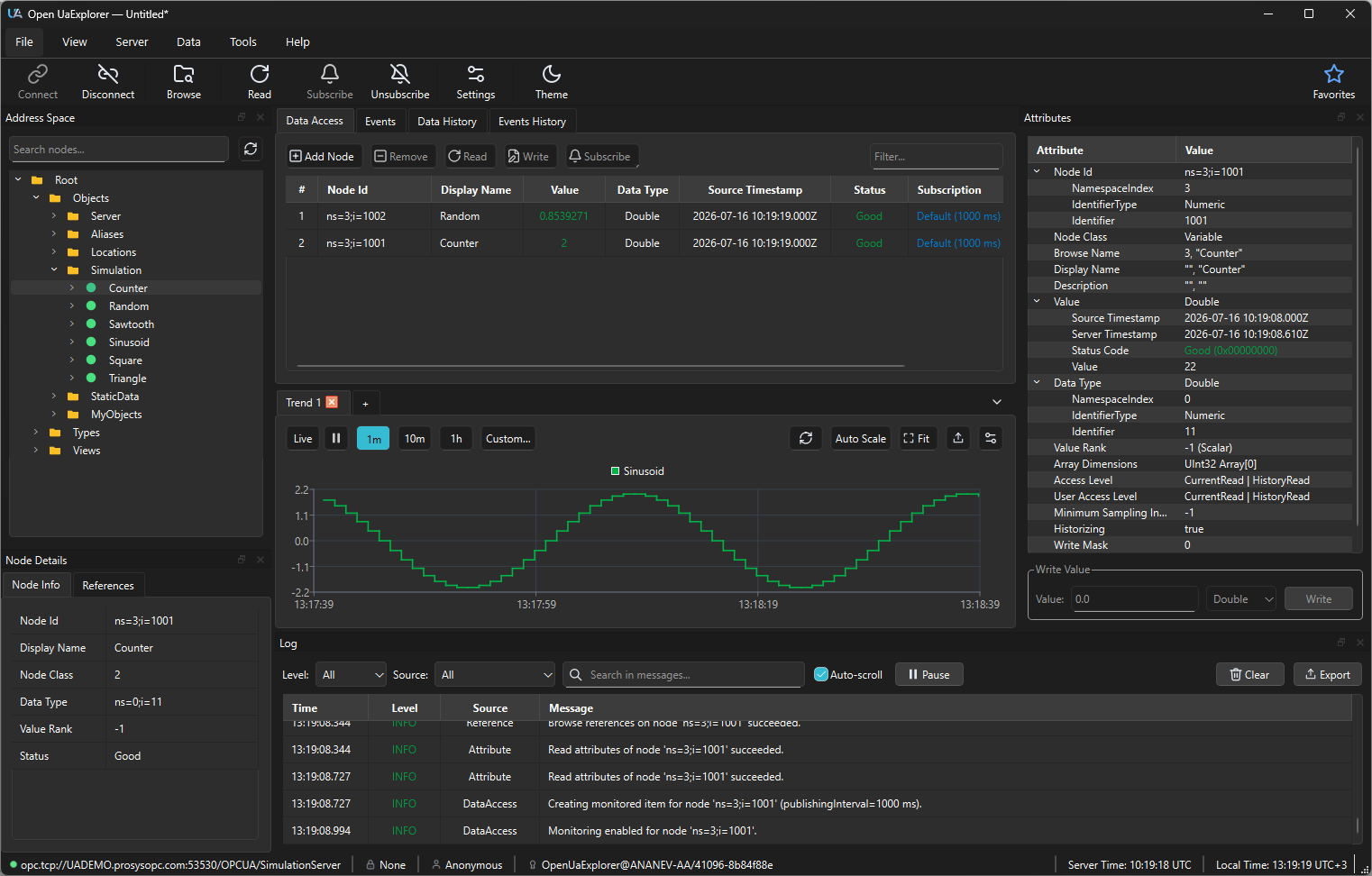Click the Write button in Data Access
The width and height of the screenshot is (1372, 876).
click(x=528, y=156)
